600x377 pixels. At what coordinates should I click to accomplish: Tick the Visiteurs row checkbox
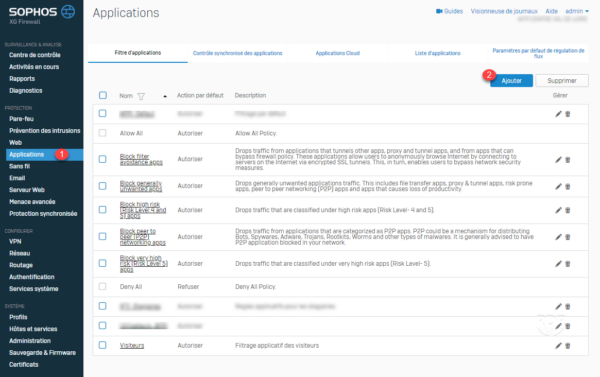point(103,345)
